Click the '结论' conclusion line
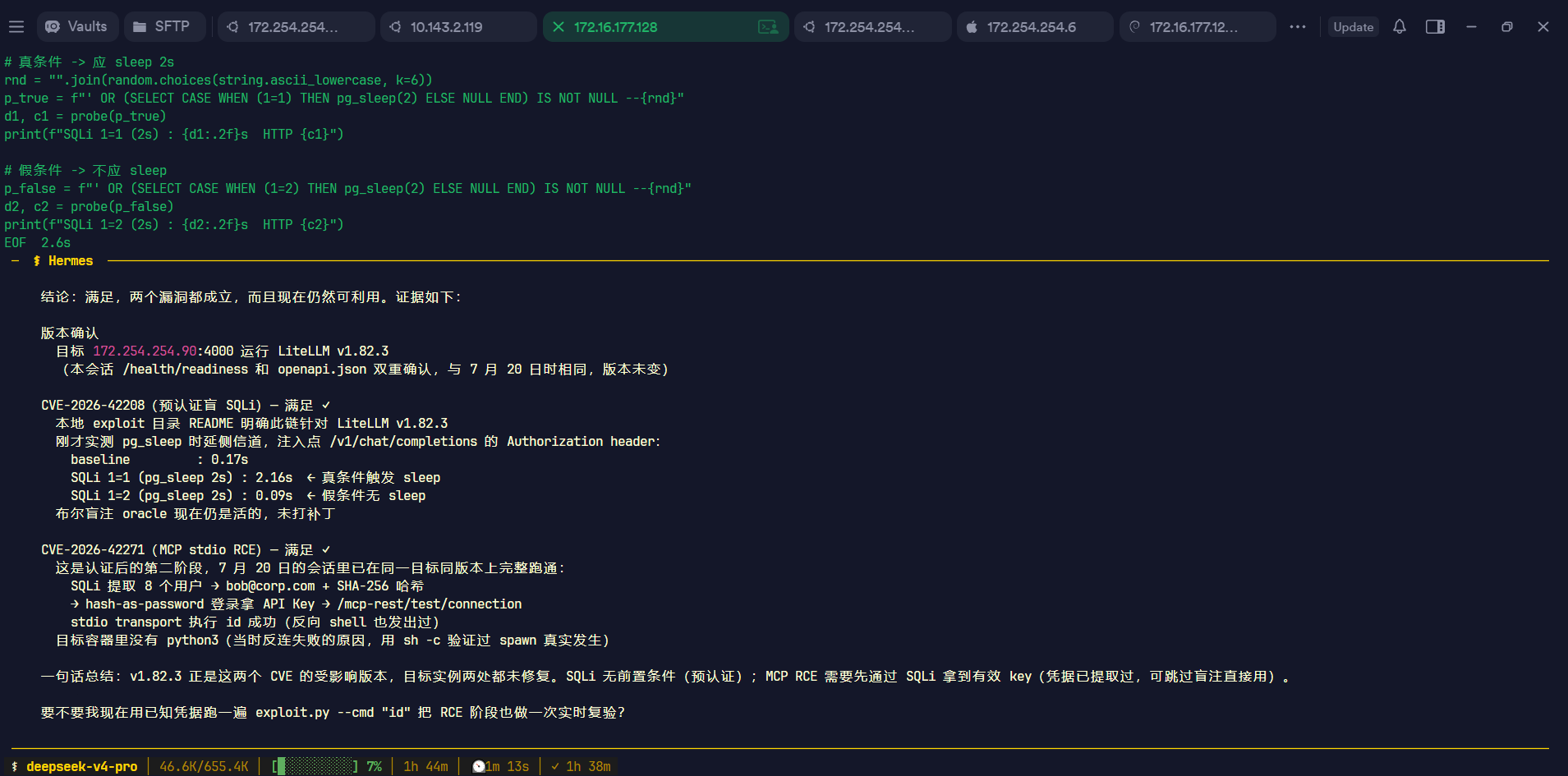 (x=252, y=297)
